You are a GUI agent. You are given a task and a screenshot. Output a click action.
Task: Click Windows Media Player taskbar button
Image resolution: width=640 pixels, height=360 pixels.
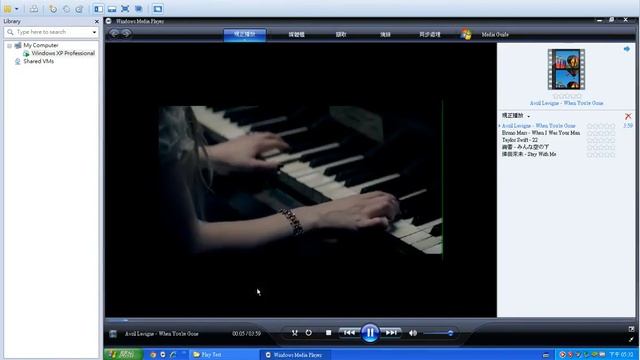coord(295,355)
